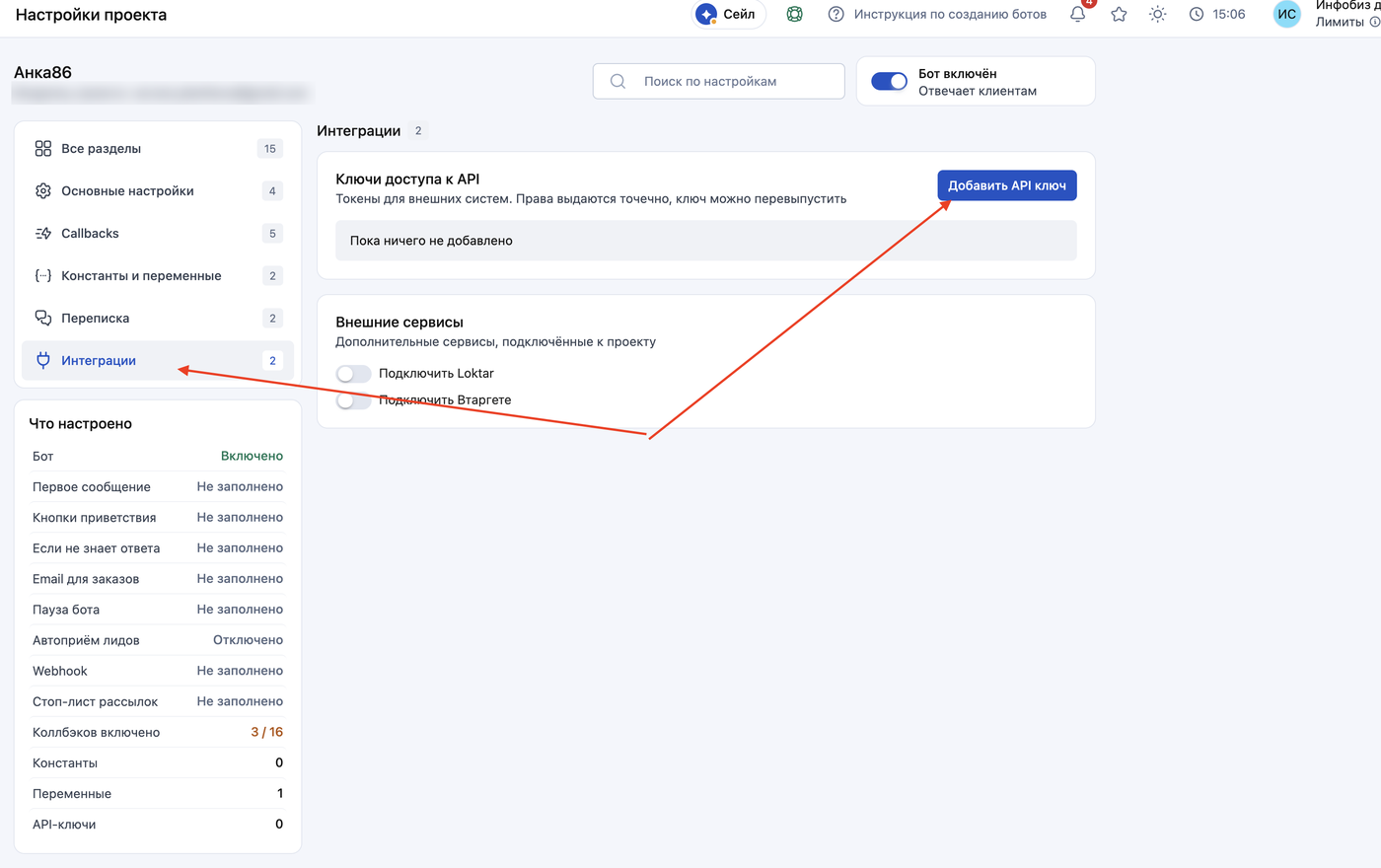Click the search magnifier icon
1381x868 pixels.
point(618,81)
